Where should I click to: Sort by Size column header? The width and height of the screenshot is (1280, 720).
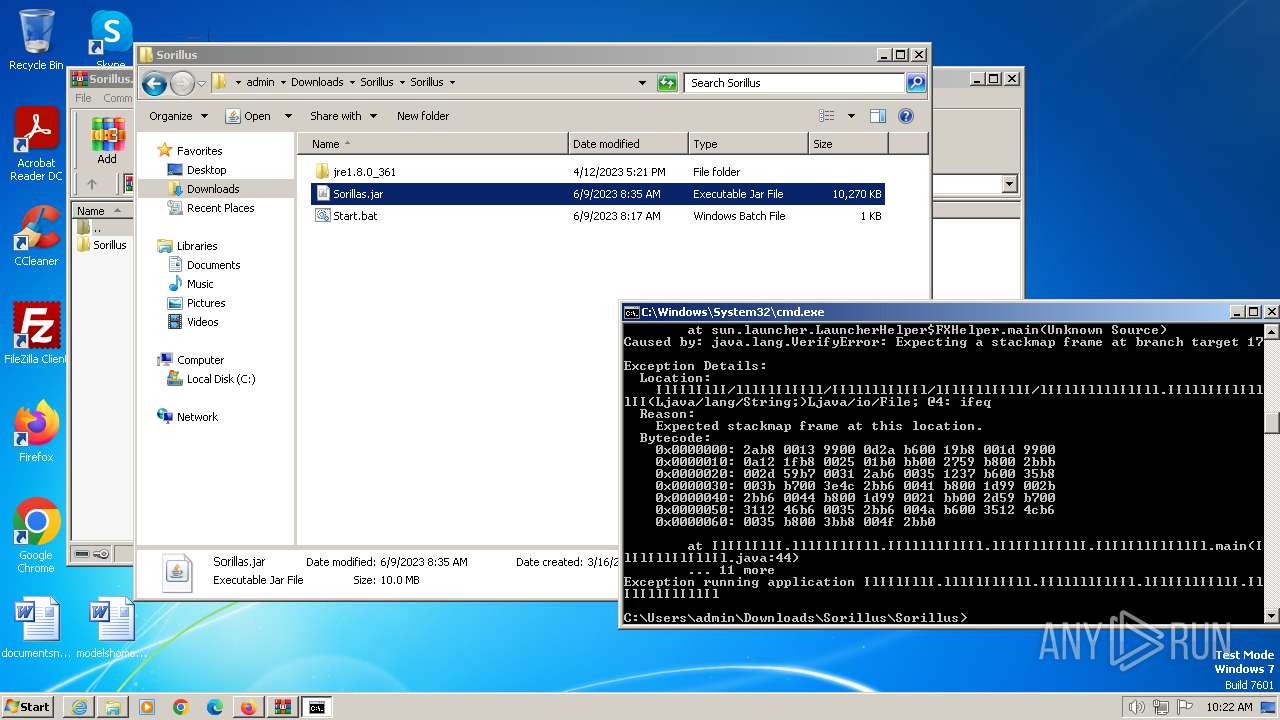tap(848, 144)
